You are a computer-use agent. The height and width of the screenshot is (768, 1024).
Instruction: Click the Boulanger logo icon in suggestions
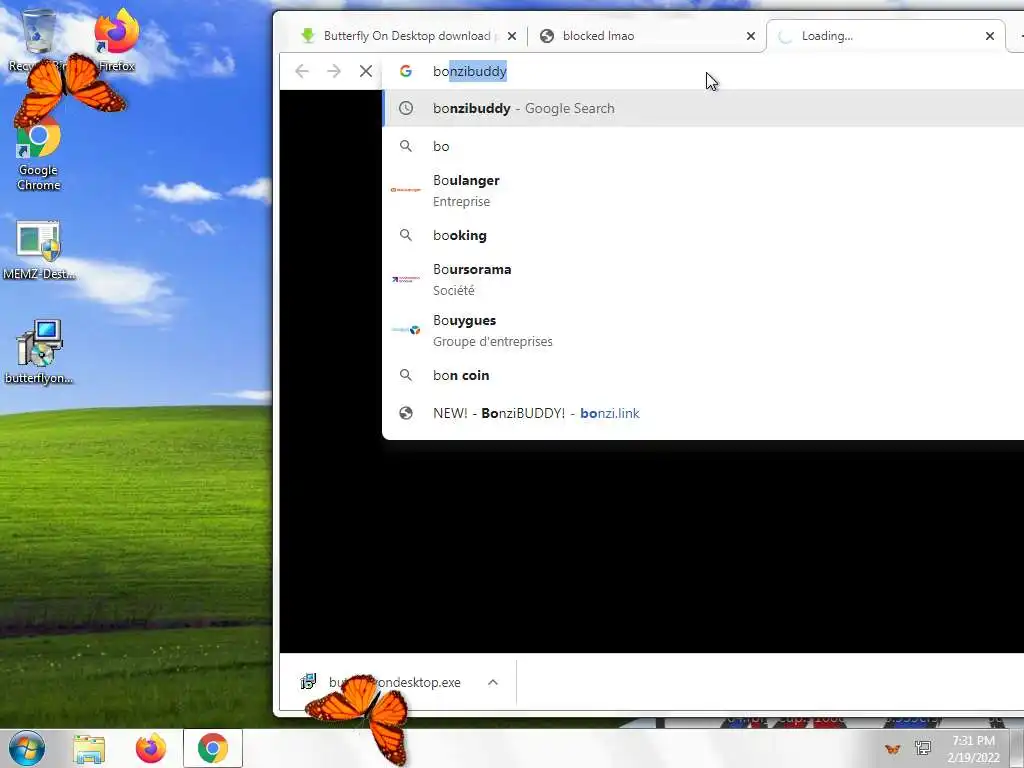point(406,190)
